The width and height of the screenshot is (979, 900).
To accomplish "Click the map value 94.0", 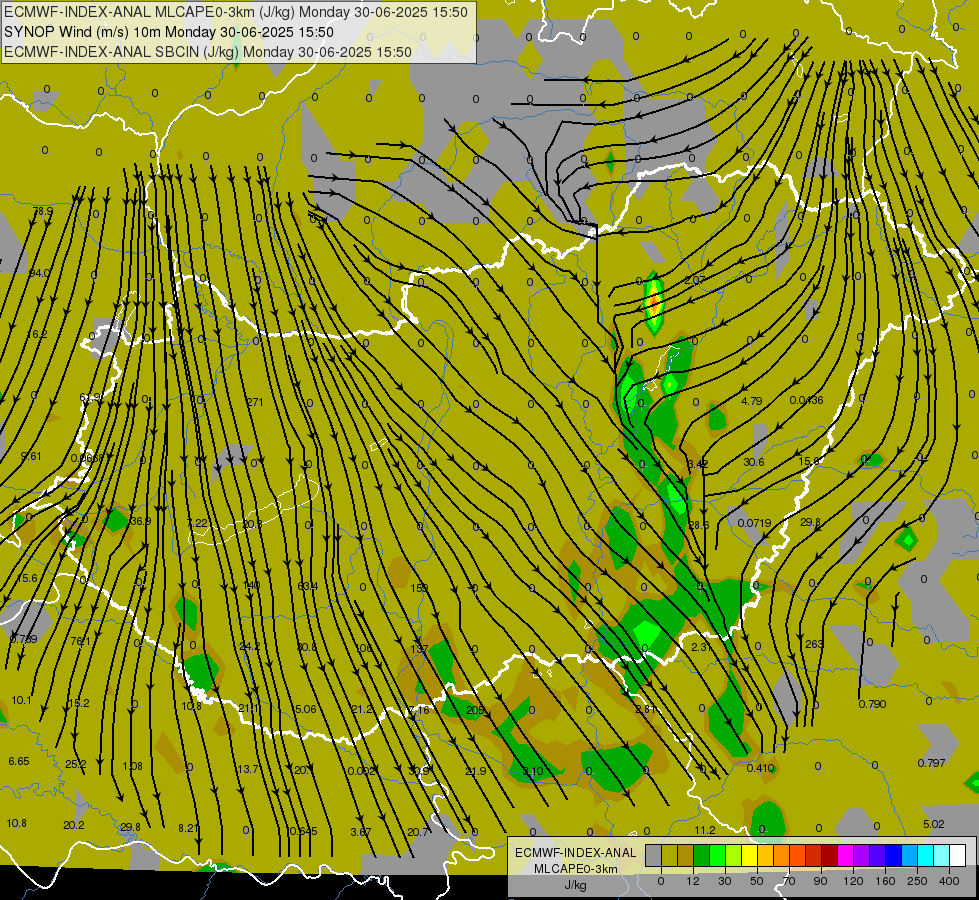I will click(x=39, y=273).
